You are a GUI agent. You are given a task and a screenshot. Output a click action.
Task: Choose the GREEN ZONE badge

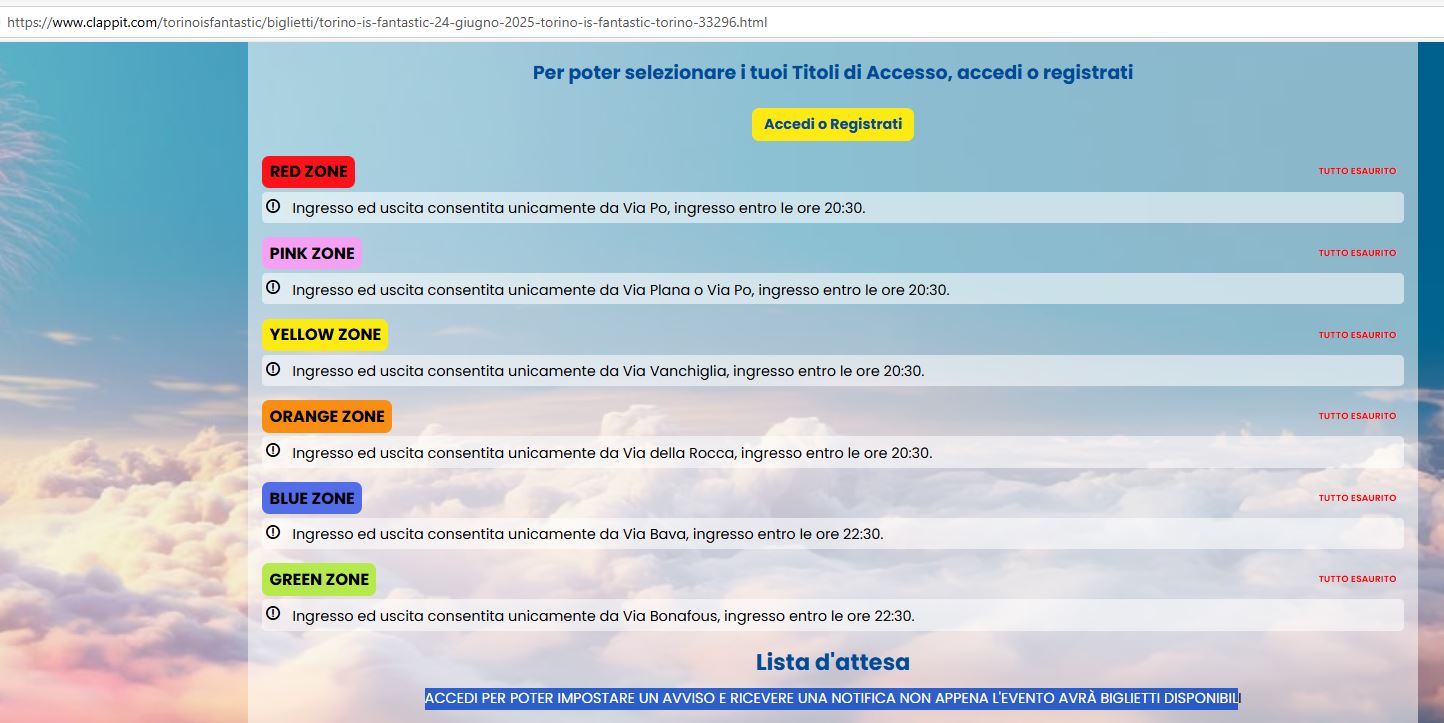319,579
